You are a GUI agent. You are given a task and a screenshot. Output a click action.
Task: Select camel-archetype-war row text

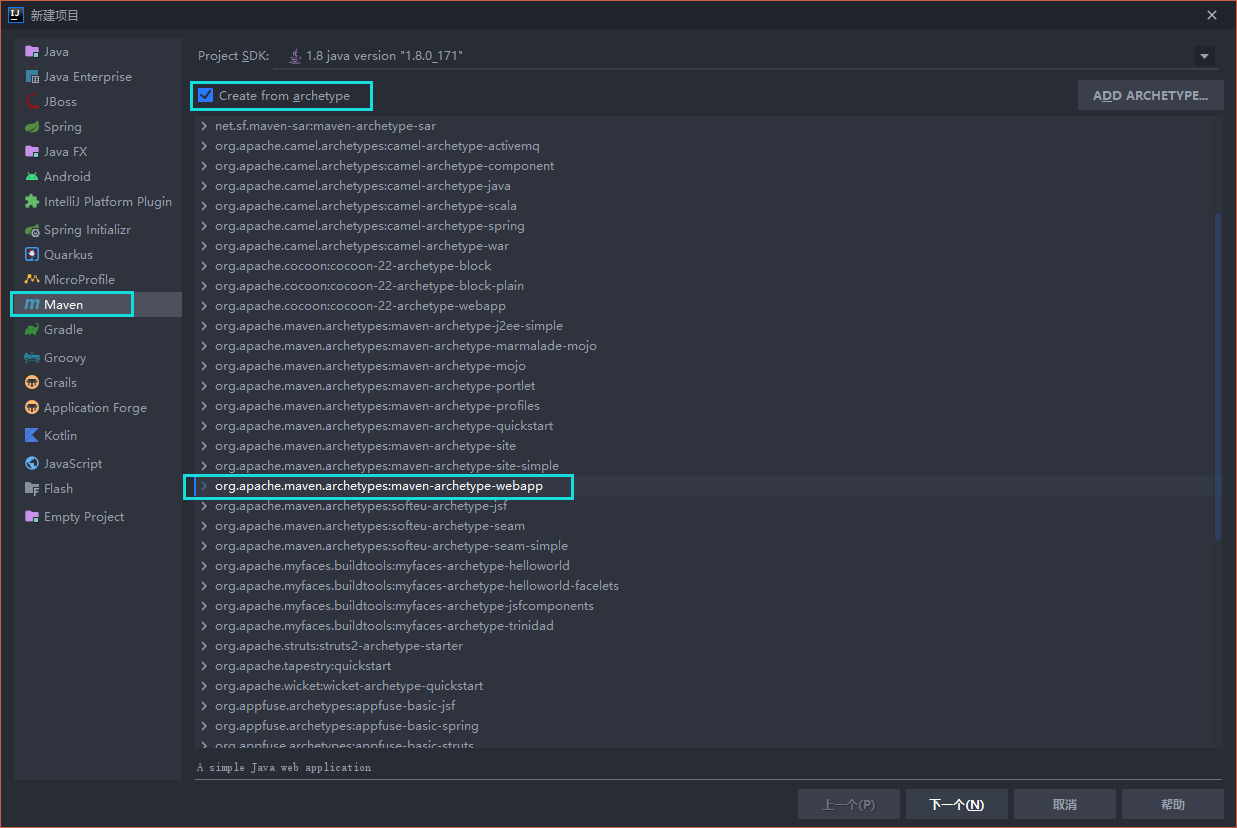[362, 246]
